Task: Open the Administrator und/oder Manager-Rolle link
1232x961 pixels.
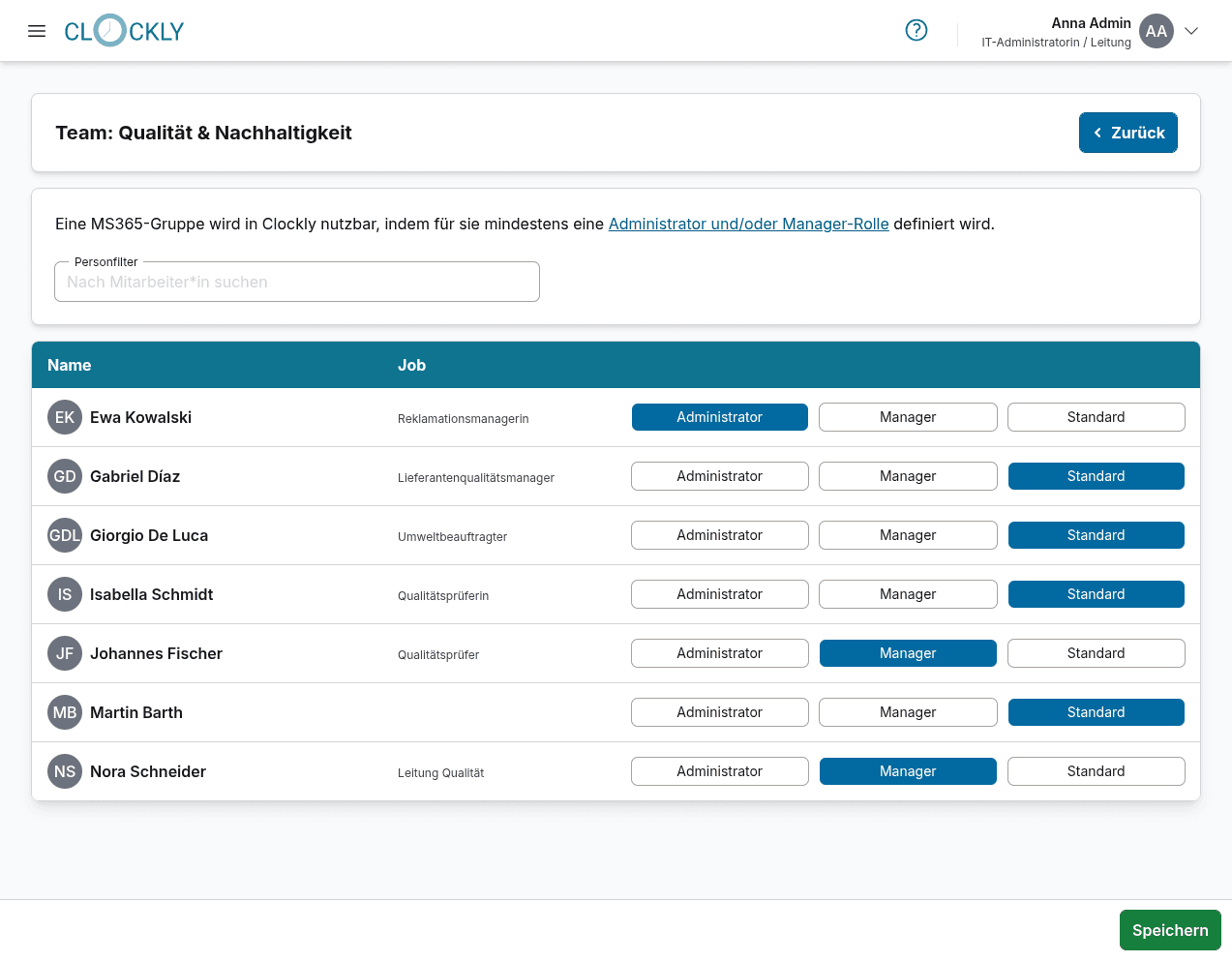Action: click(x=748, y=224)
